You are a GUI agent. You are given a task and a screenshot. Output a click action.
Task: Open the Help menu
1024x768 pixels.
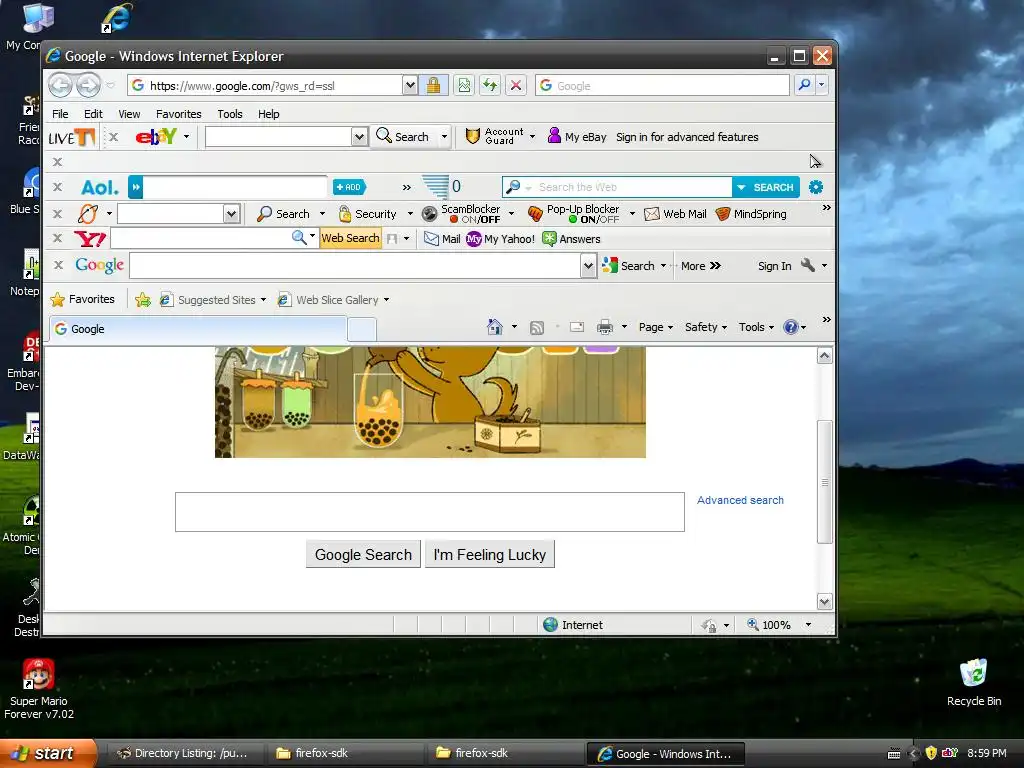[268, 114]
